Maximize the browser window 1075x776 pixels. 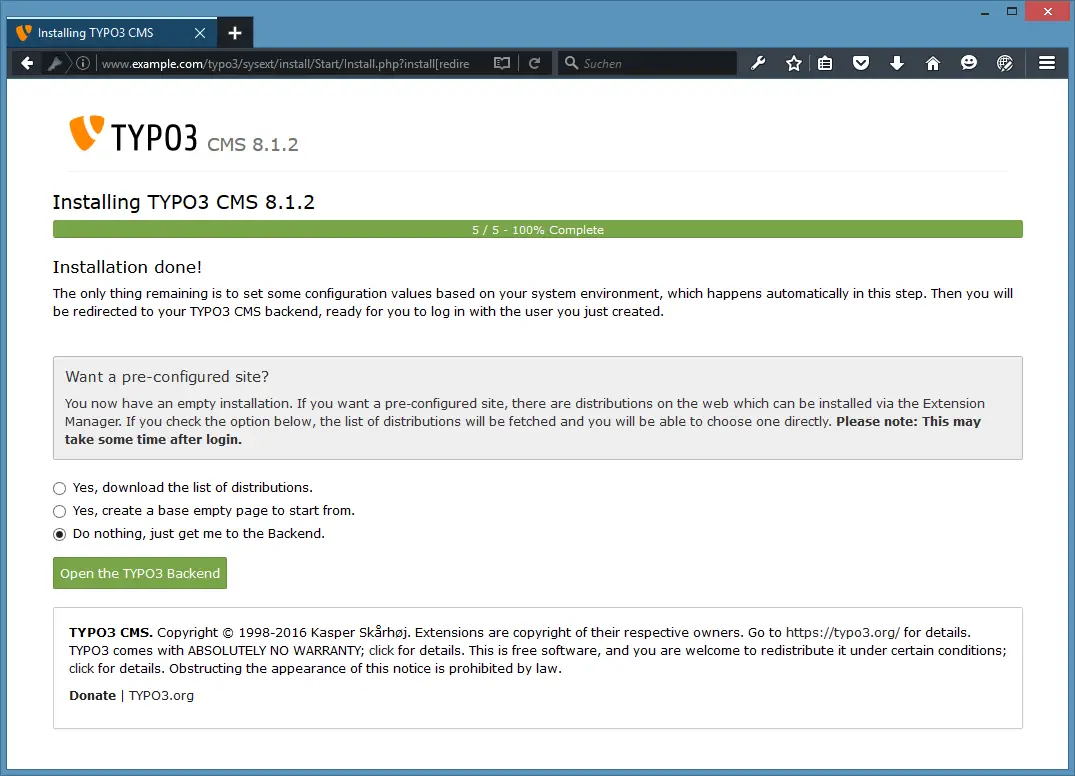1012,12
